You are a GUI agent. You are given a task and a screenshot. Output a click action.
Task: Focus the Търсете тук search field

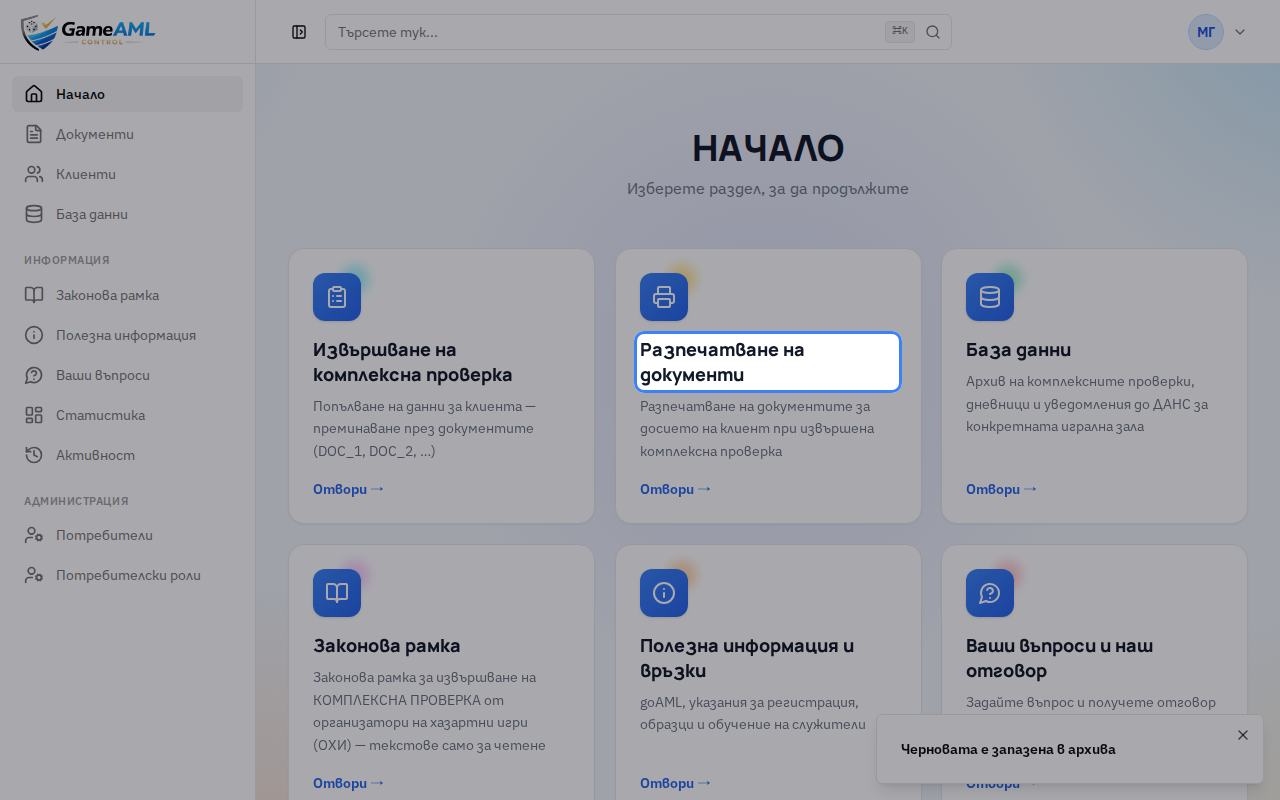click(x=638, y=32)
